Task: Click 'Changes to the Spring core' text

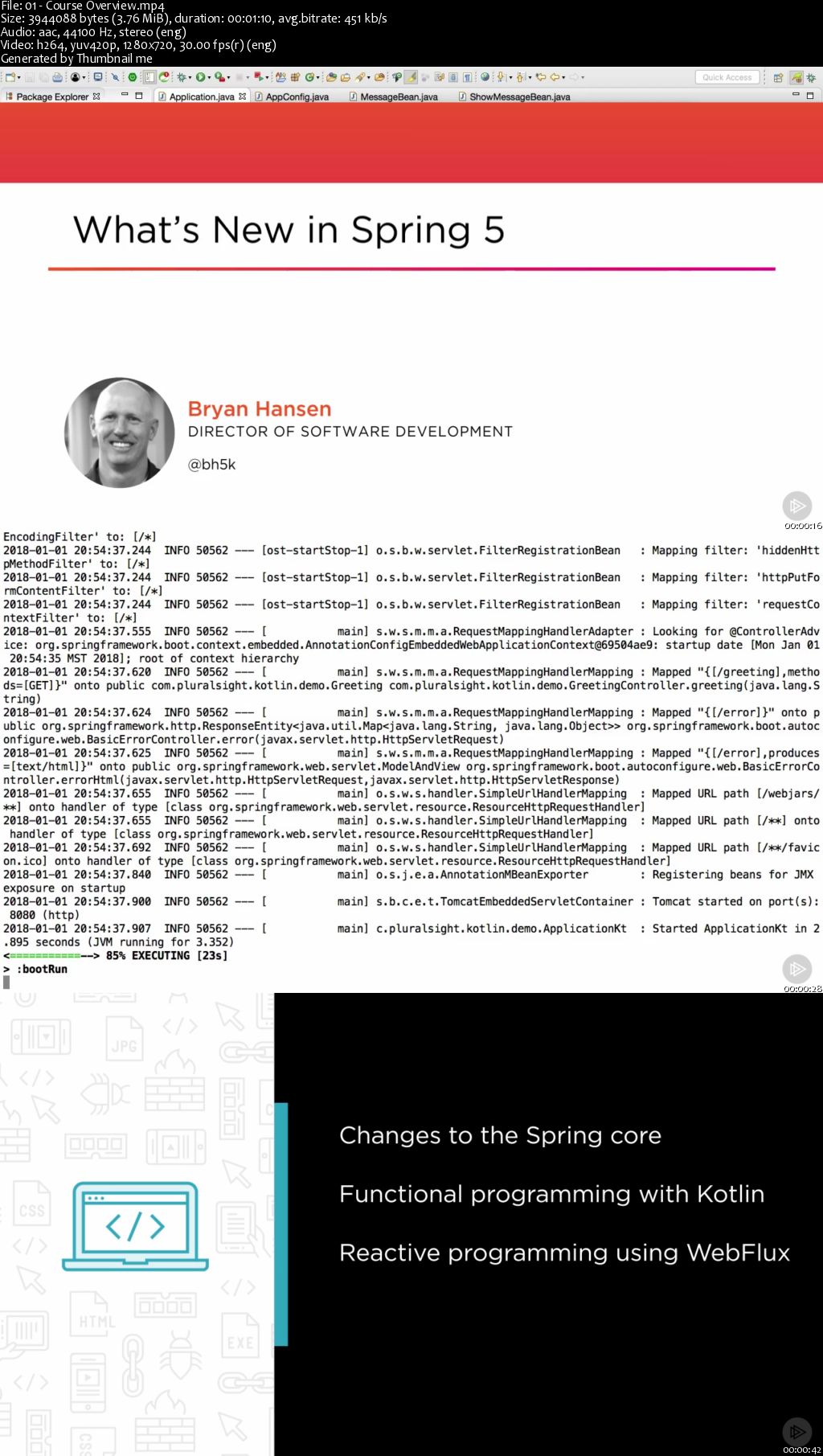Action: pyautogui.click(x=500, y=1134)
